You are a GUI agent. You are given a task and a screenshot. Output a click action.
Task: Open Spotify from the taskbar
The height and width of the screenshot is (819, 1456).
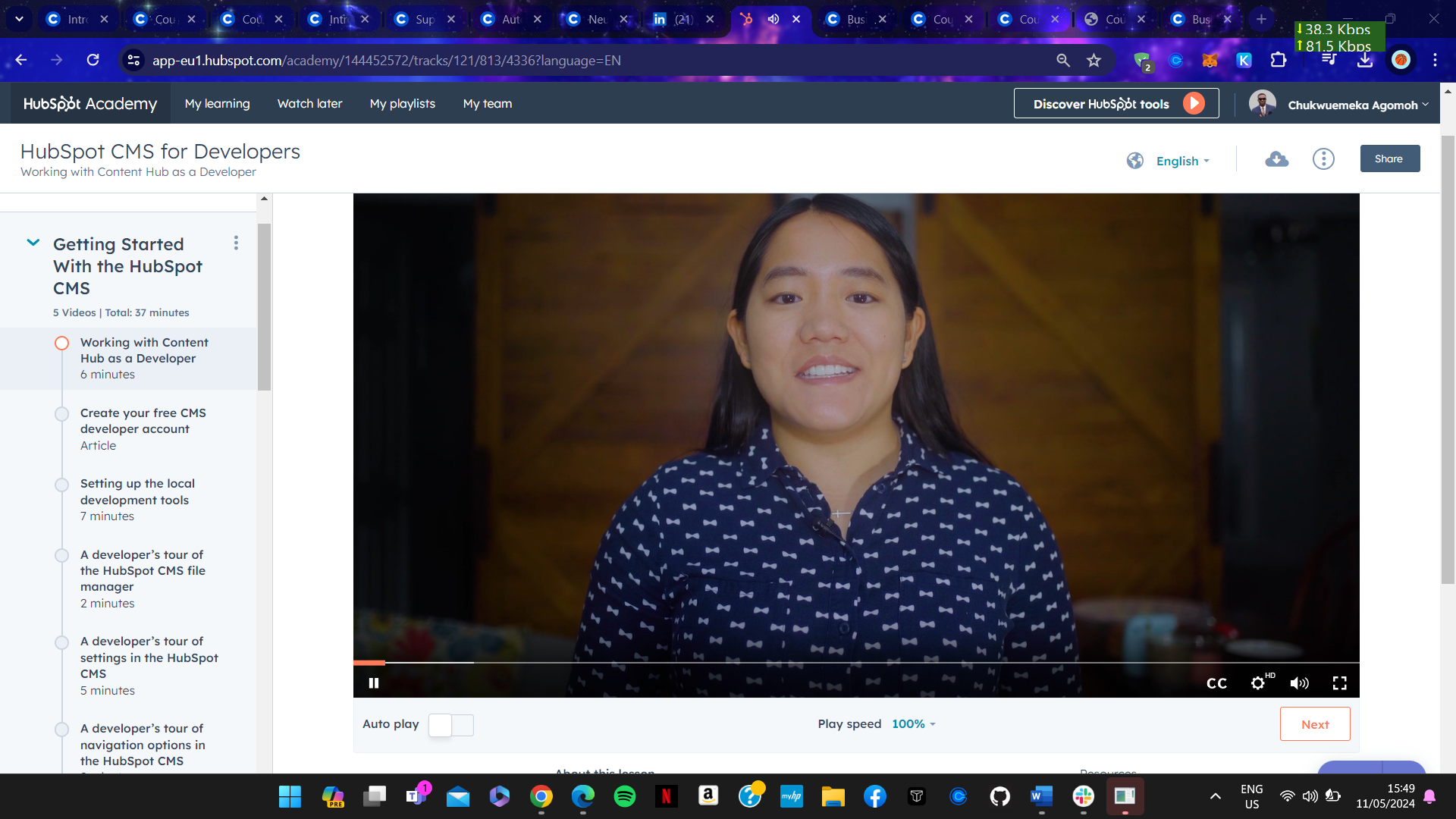pyautogui.click(x=624, y=796)
